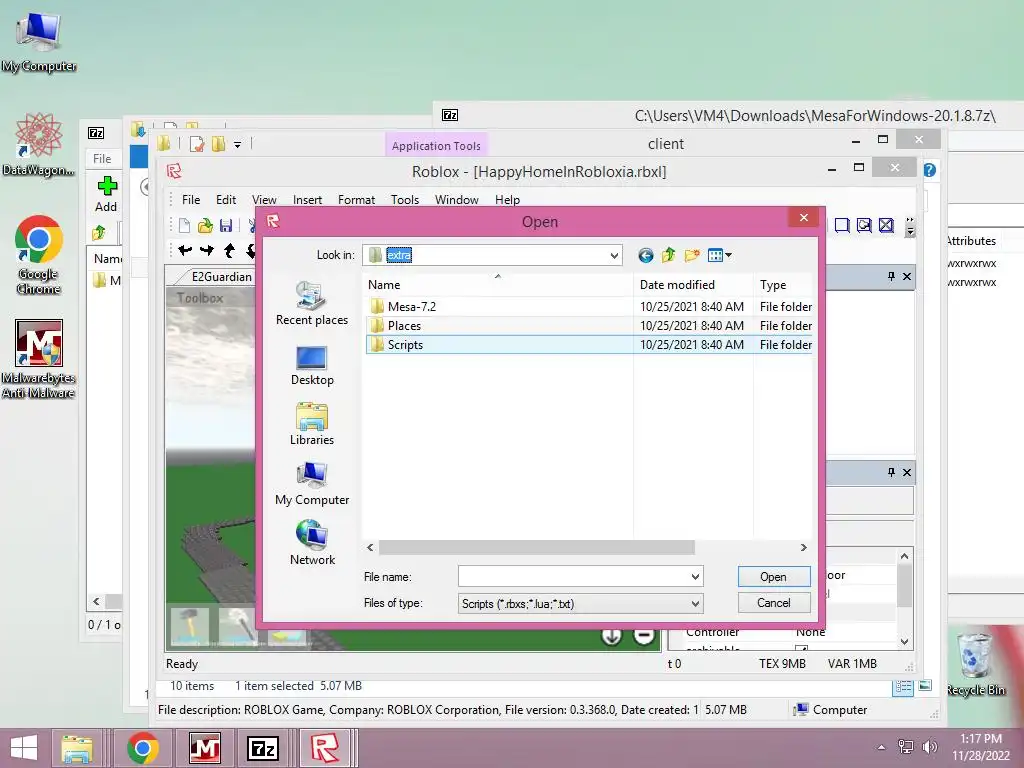Open 7-Zip from the taskbar

click(x=263, y=748)
